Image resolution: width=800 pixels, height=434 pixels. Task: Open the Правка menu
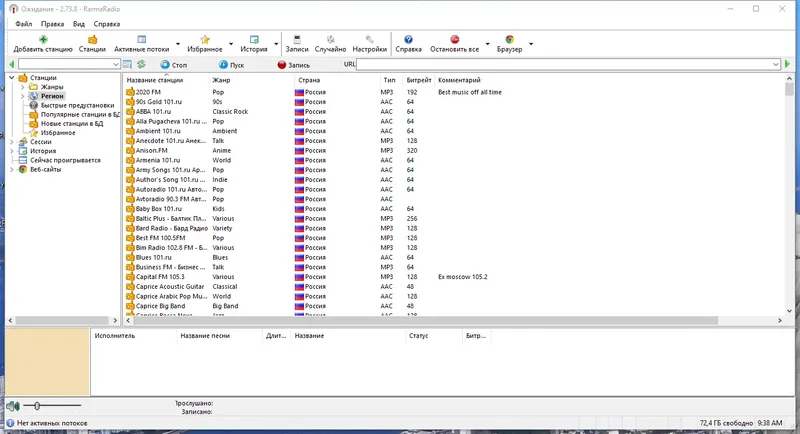(x=53, y=24)
